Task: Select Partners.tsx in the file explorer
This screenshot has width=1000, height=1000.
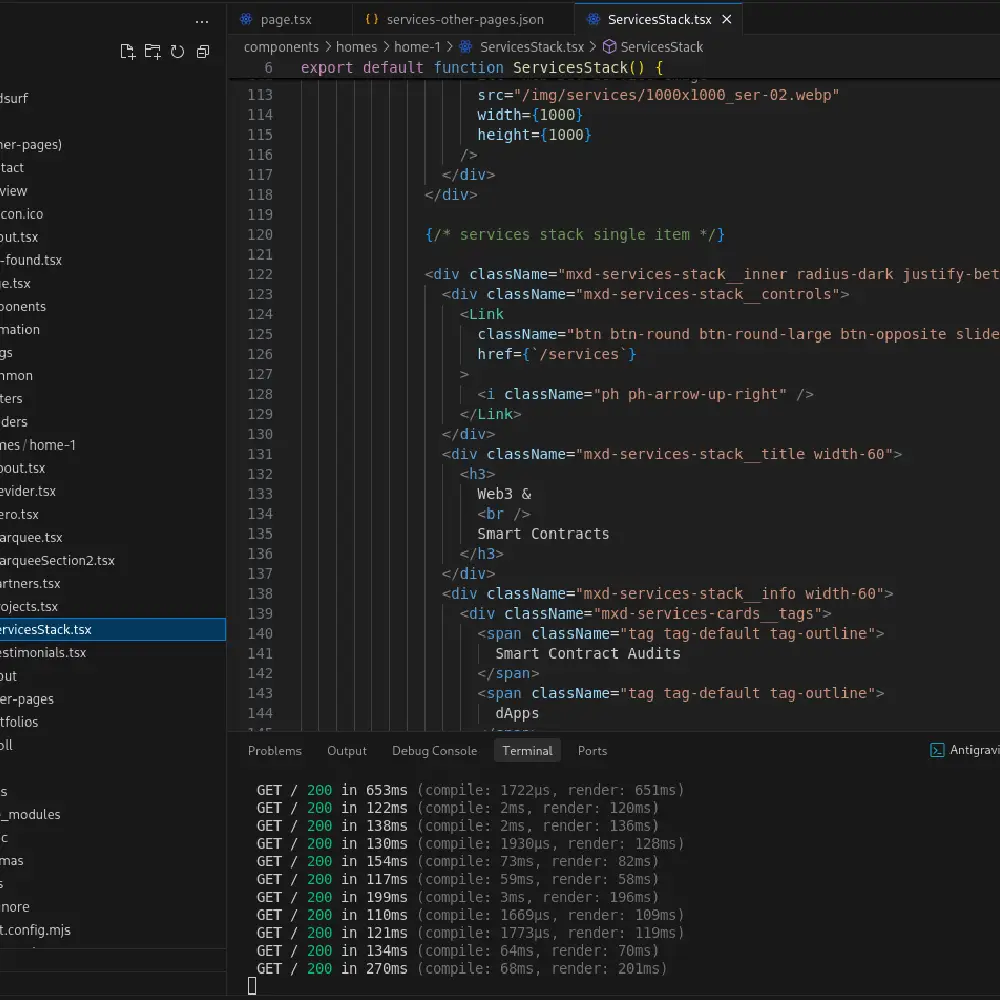Action: (30, 583)
